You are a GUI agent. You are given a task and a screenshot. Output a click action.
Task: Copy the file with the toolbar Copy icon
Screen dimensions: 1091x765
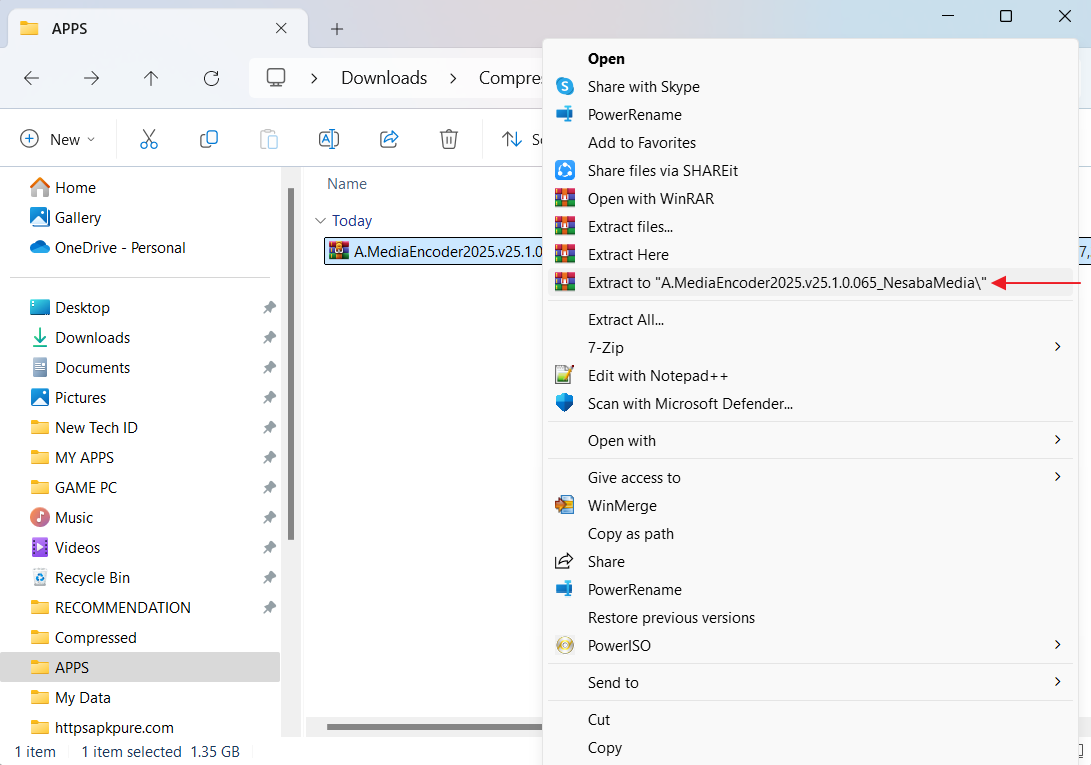(x=209, y=139)
